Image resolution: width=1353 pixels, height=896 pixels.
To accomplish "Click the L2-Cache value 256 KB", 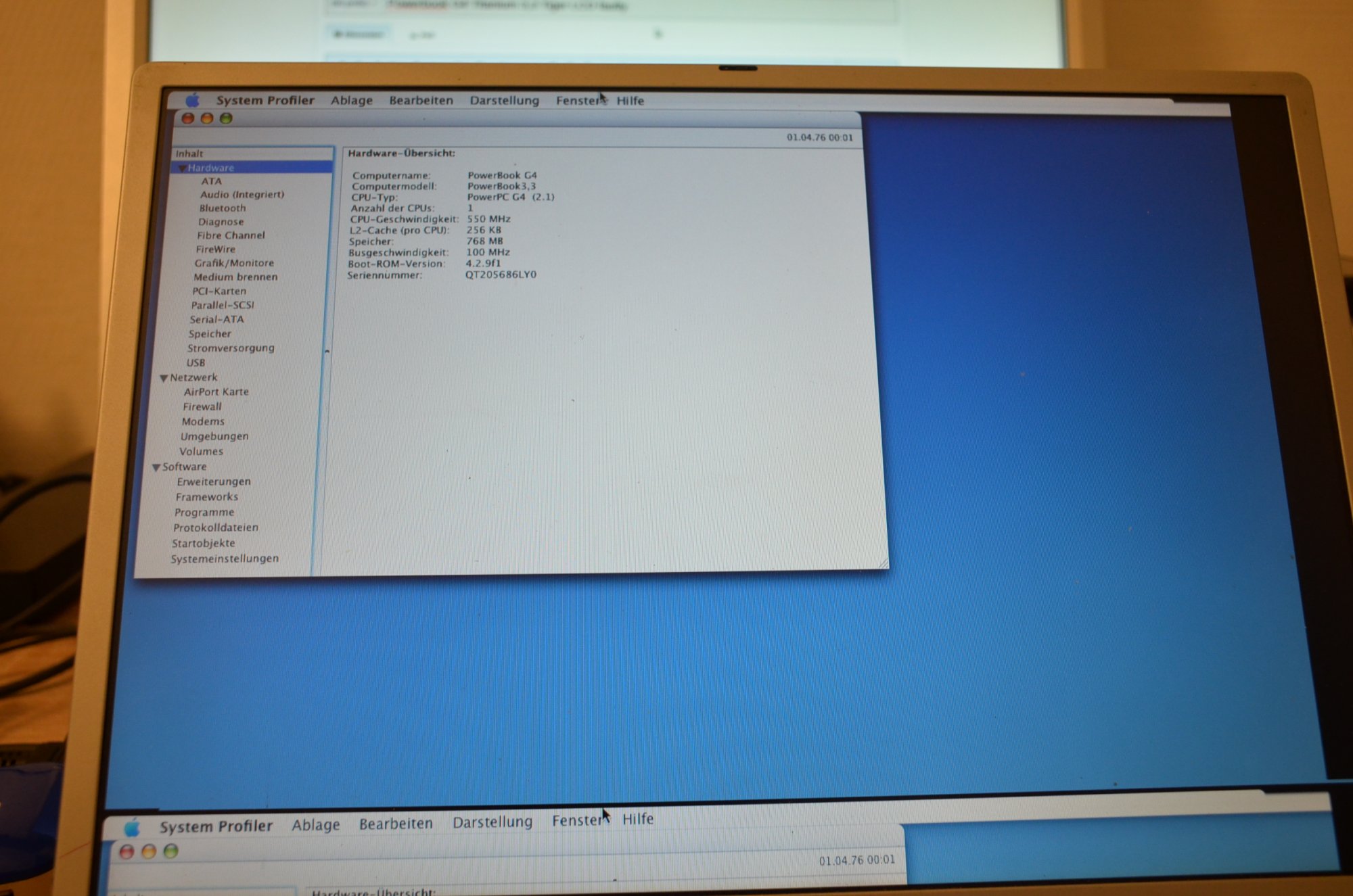I will (484, 230).
